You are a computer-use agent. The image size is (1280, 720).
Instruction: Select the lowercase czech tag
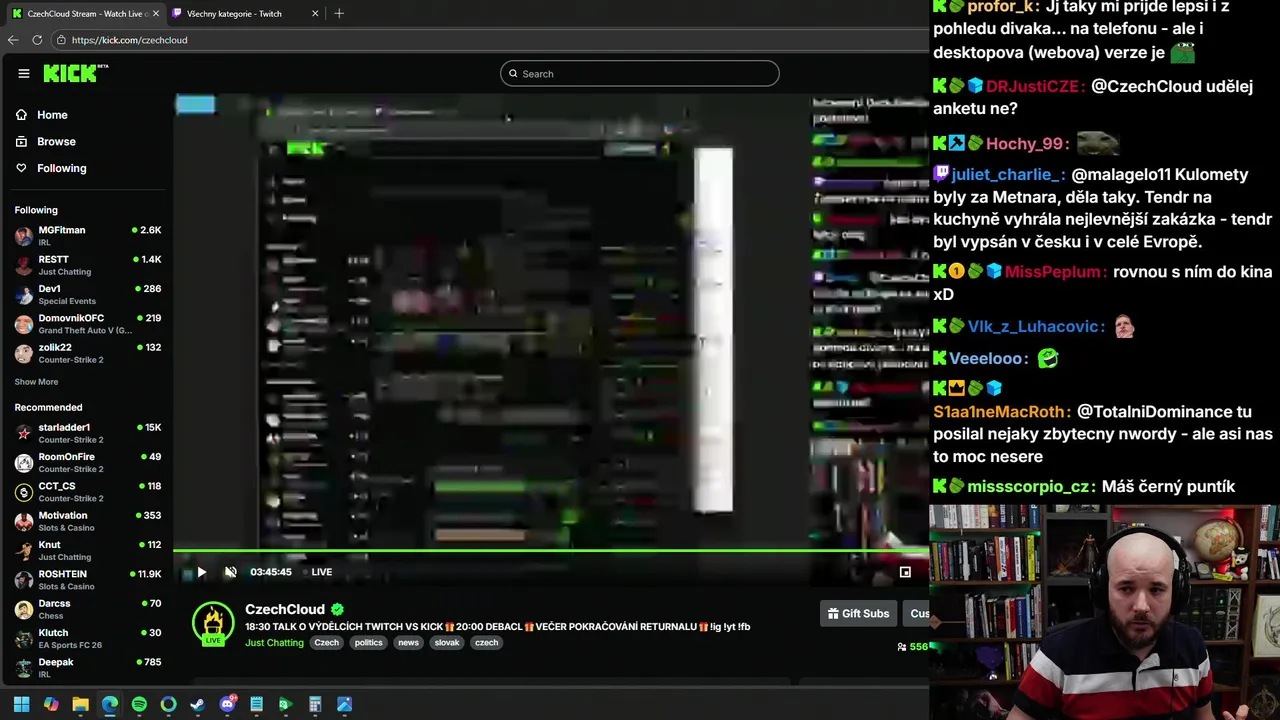[x=487, y=643]
